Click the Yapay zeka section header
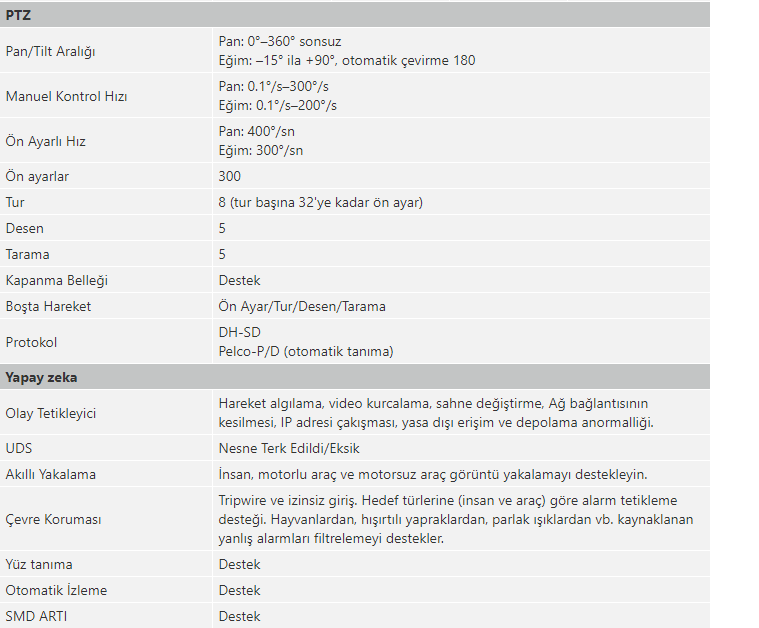 click(41, 378)
